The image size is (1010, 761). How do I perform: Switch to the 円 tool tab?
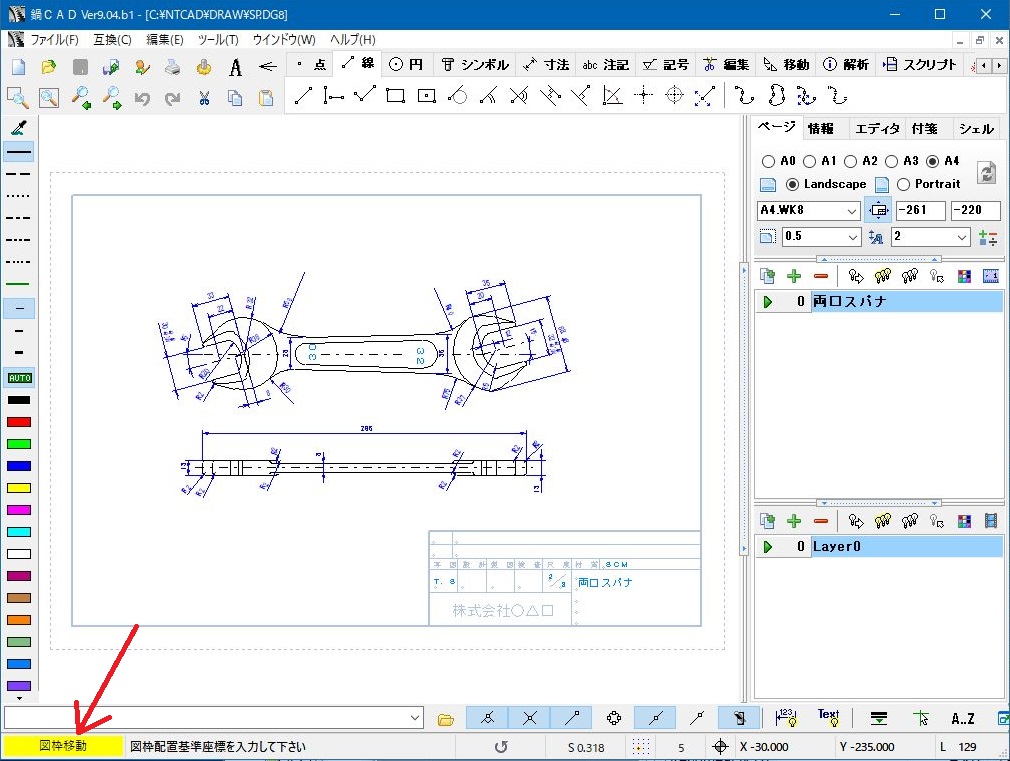point(406,64)
